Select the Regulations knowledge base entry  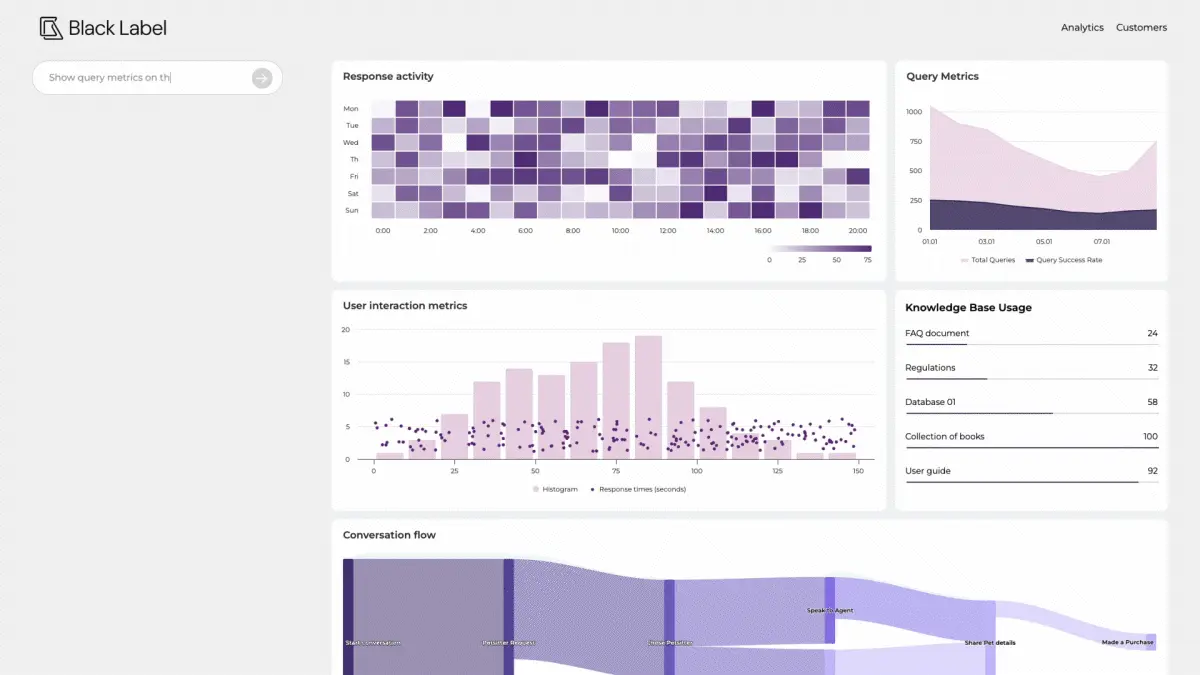click(x=1030, y=368)
